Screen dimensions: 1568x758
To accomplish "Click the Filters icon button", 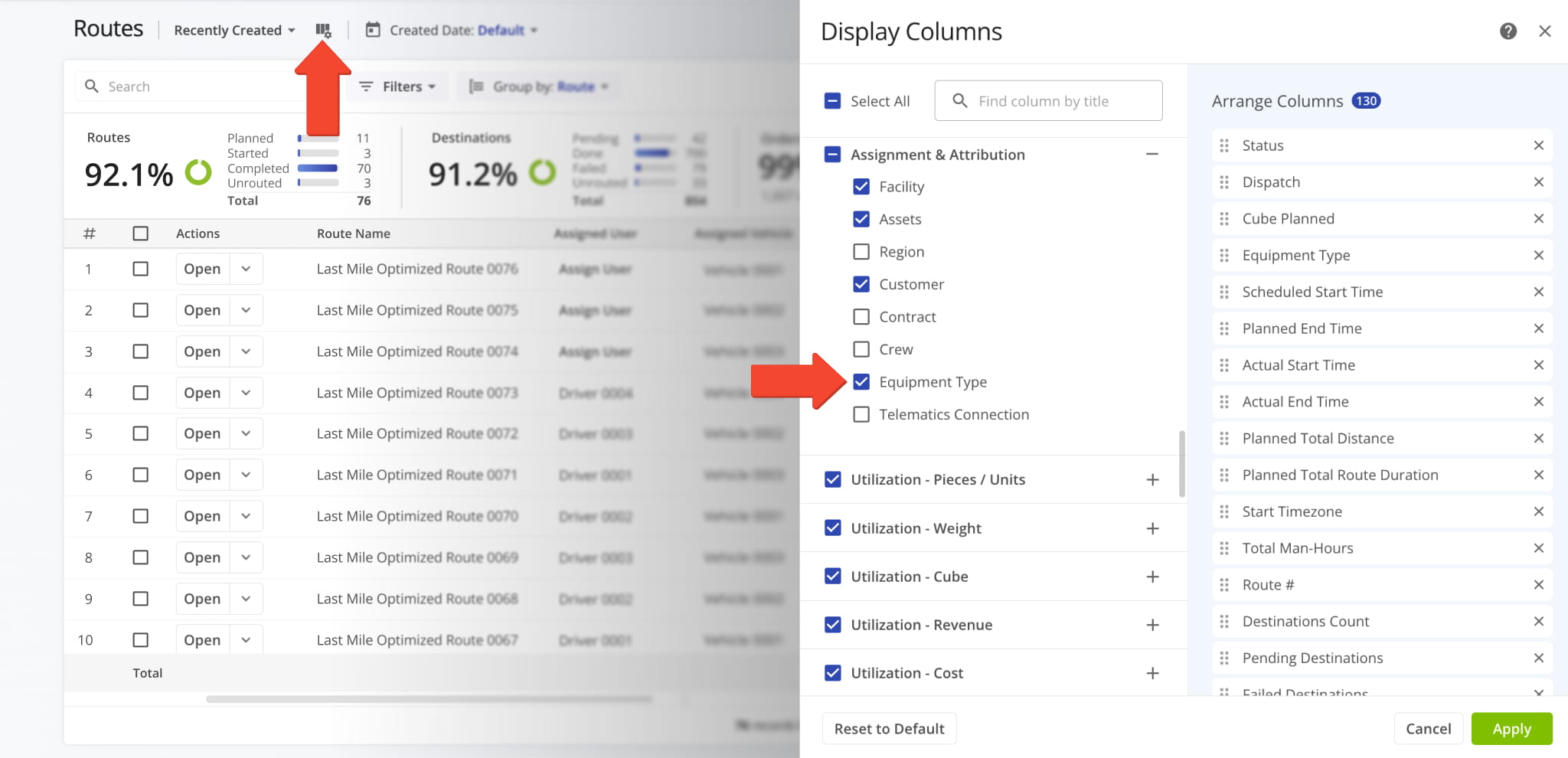I will [397, 87].
